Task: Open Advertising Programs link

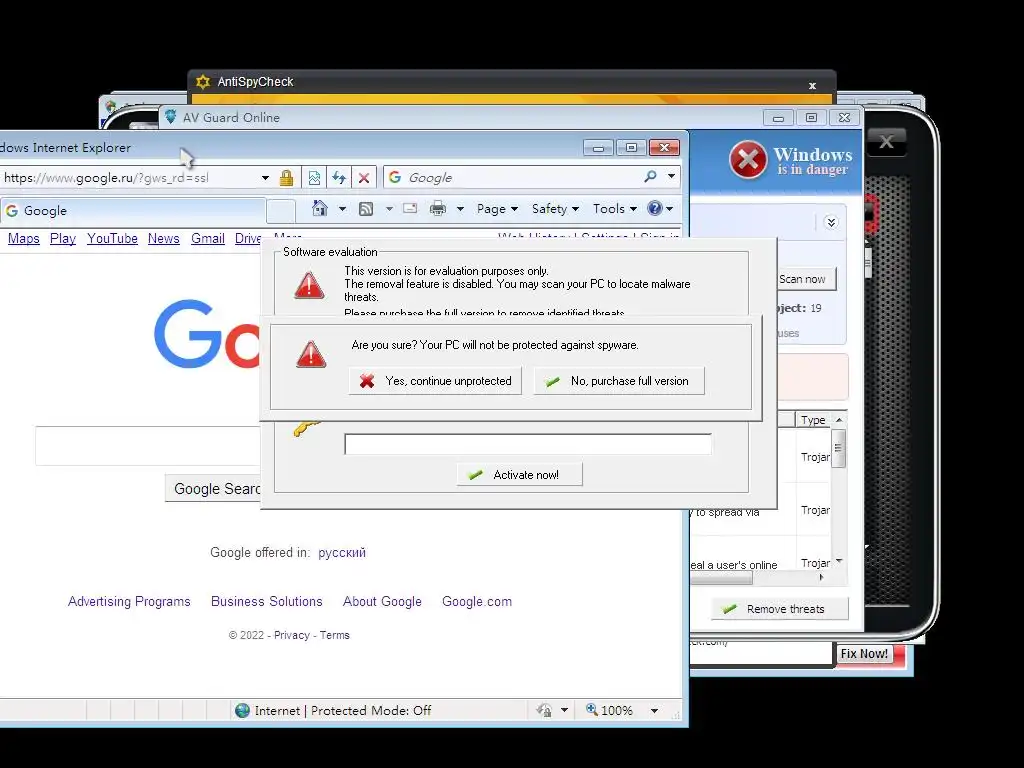Action: (129, 601)
